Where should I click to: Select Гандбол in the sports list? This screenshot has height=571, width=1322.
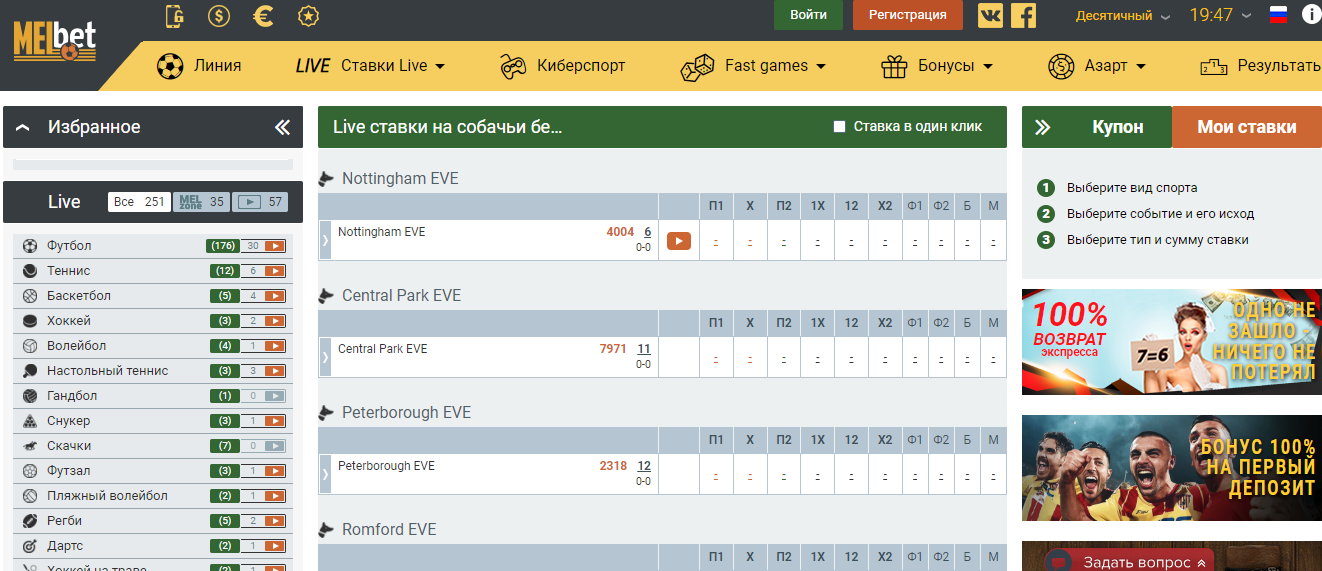coord(72,396)
